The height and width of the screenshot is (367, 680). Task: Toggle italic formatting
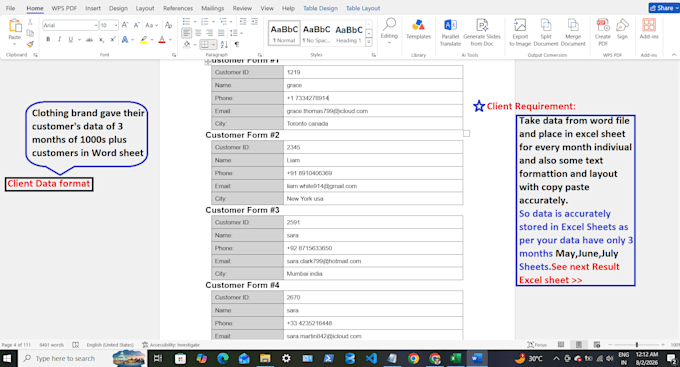(x=59, y=39)
